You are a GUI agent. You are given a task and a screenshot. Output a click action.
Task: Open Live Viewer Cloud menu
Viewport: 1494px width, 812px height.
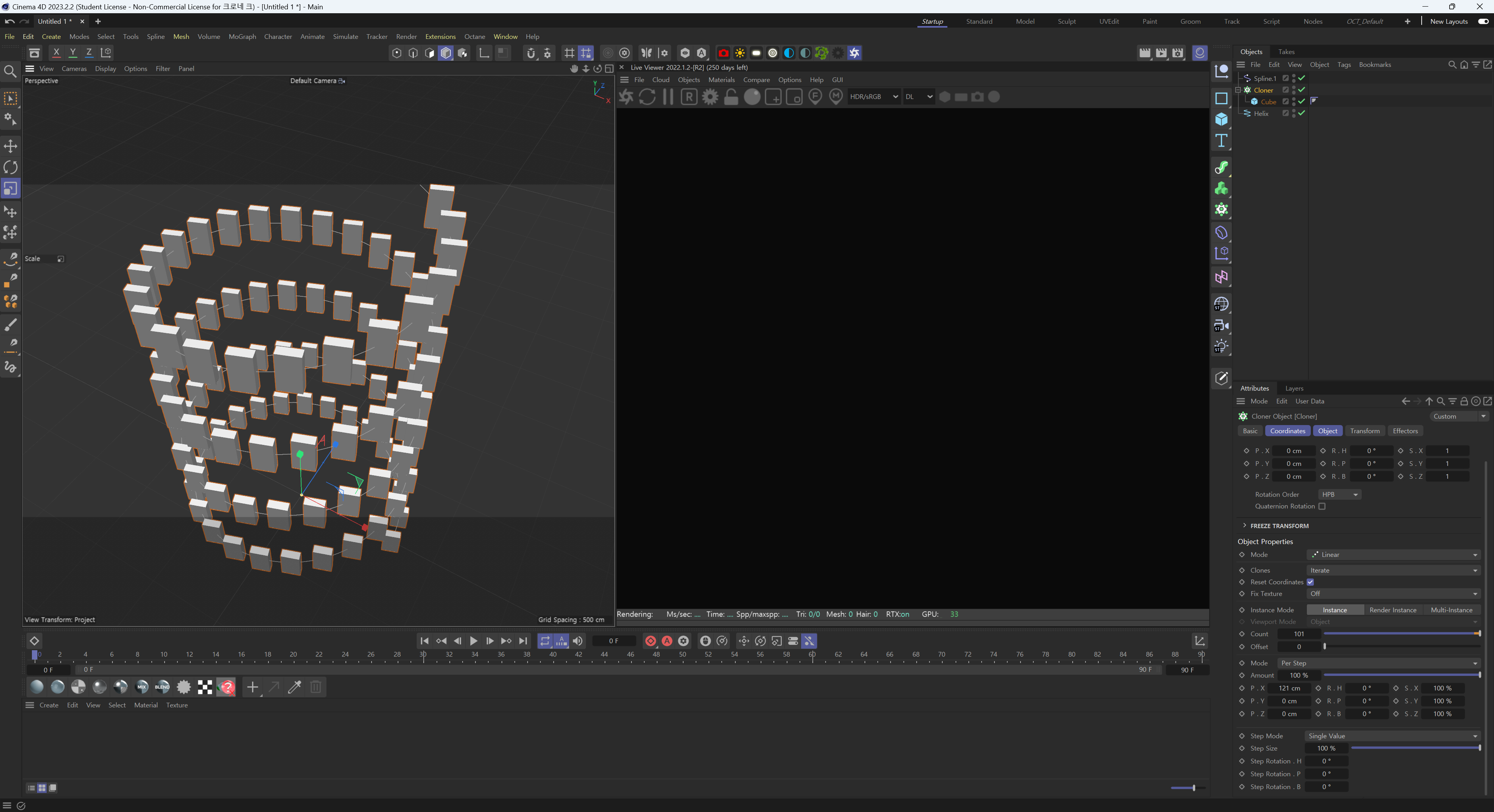point(661,80)
